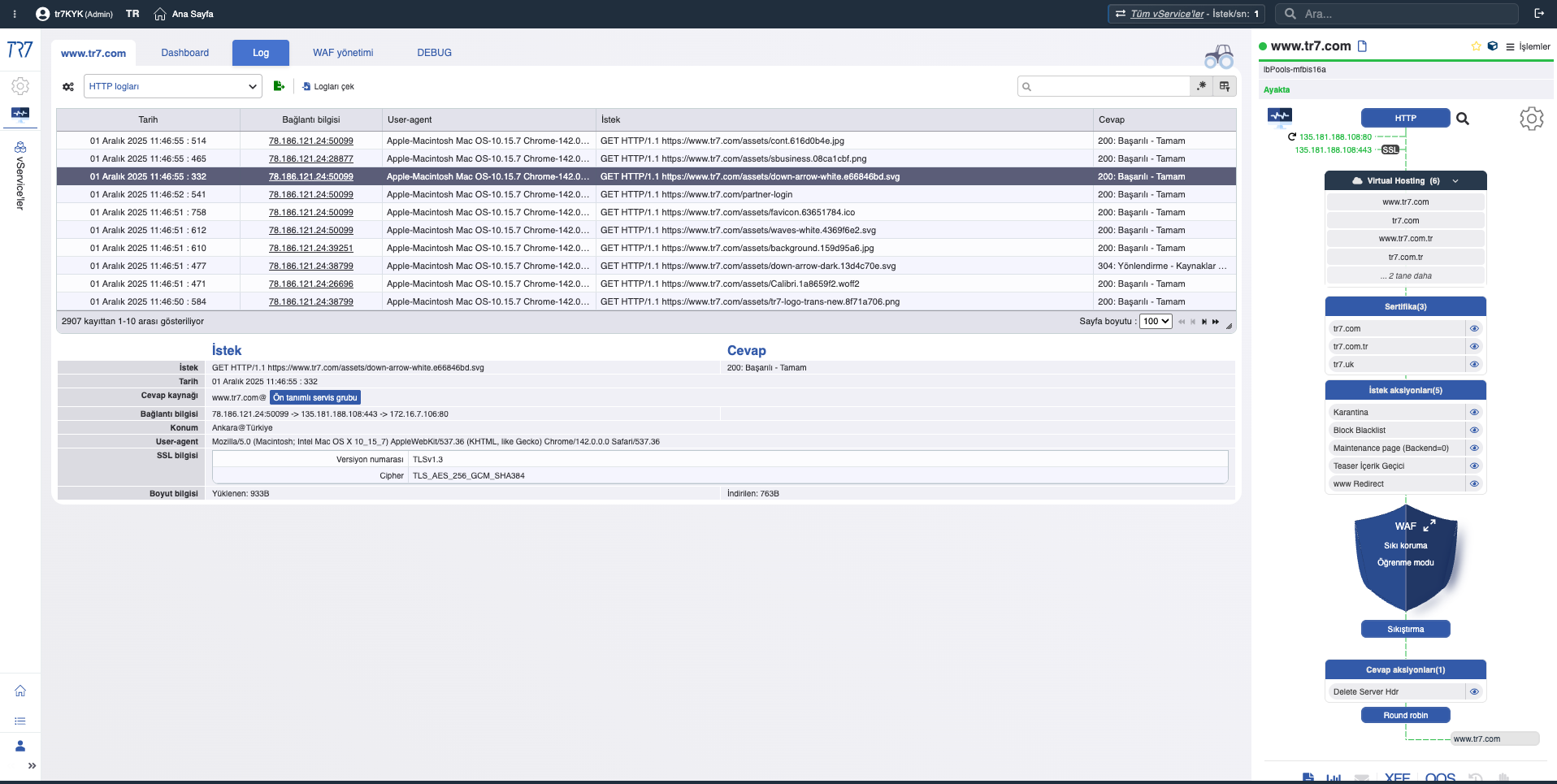1557x784 pixels.
Task: Click the refresh icon beside 135.181.188.108:80
Action: (x=1291, y=136)
